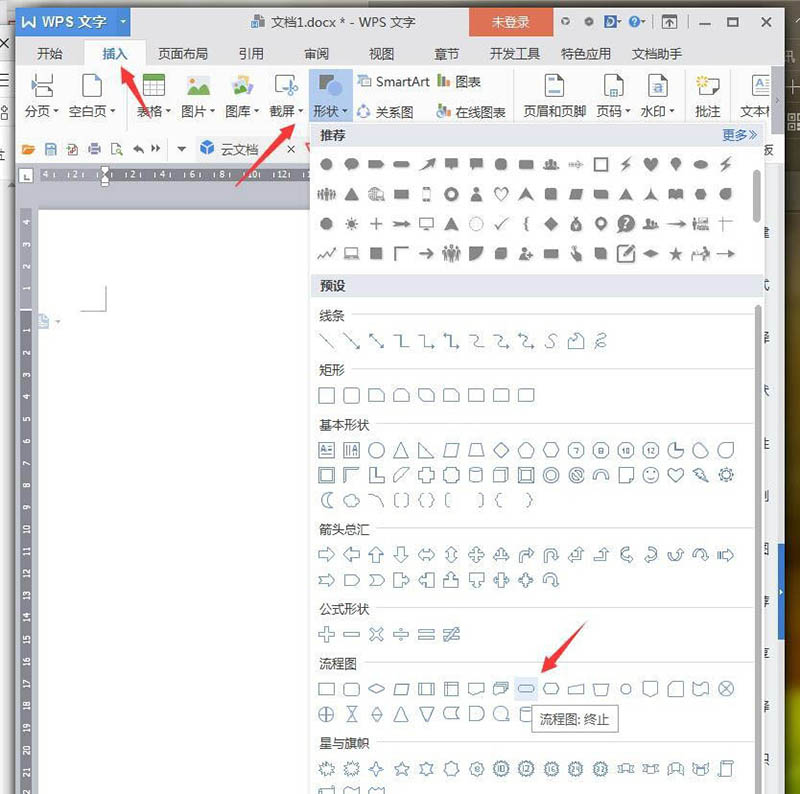Click the print preview icon
Image resolution: width=800 pixels, height=794 pixels.
click(x=117, y=150)
